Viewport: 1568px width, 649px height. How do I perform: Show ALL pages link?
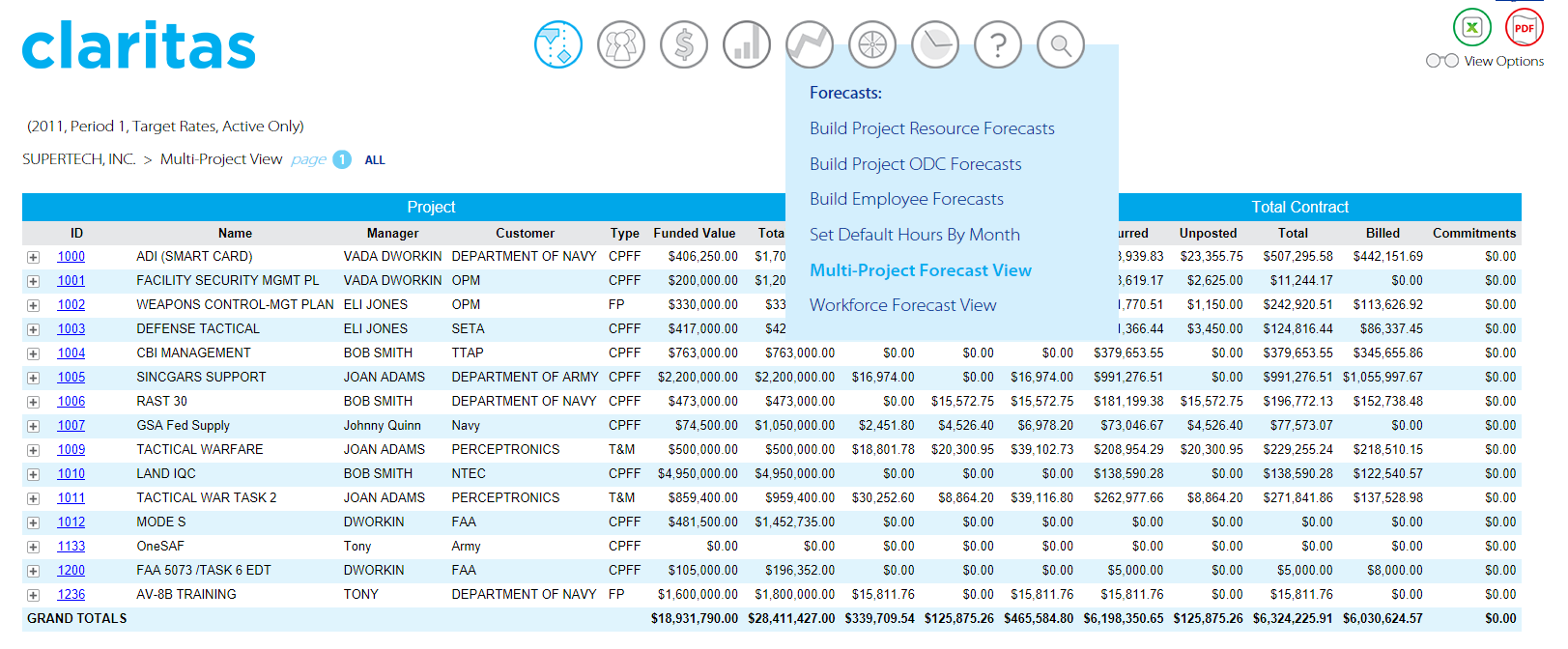tap(375, 160)
